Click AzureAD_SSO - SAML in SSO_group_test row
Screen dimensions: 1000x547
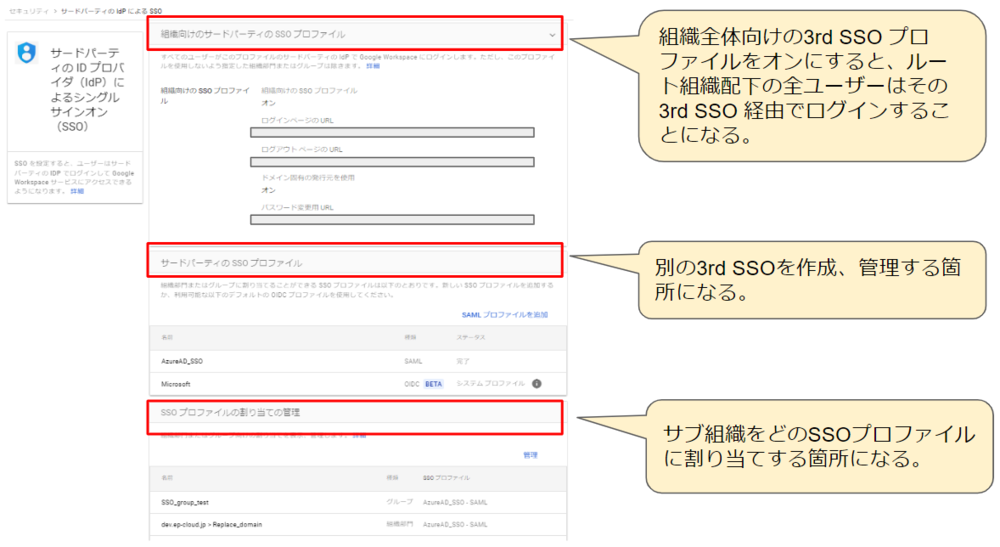tap(455, 502)
